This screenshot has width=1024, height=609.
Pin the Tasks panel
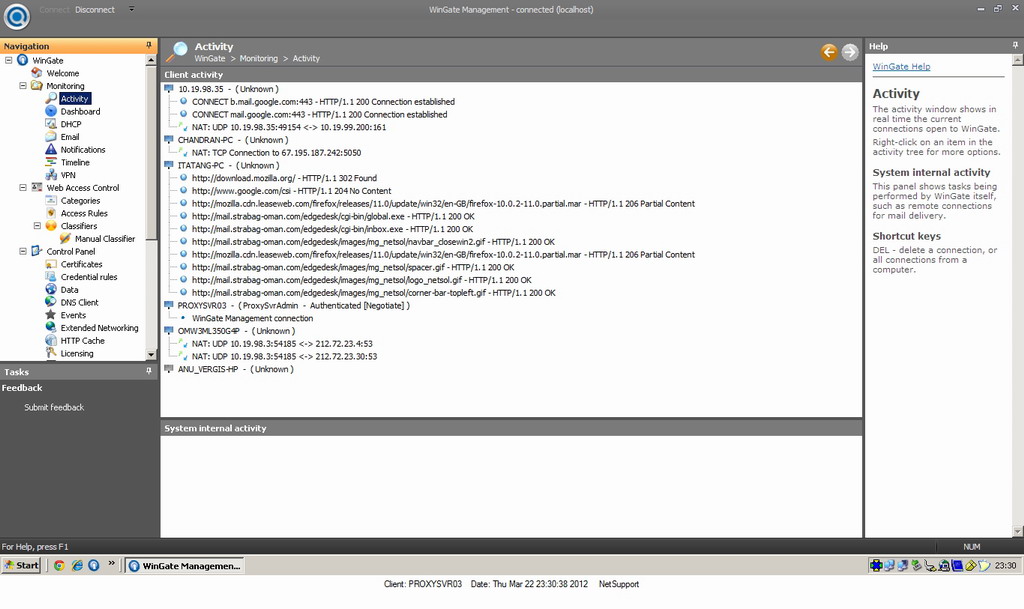tap(149, 371)
